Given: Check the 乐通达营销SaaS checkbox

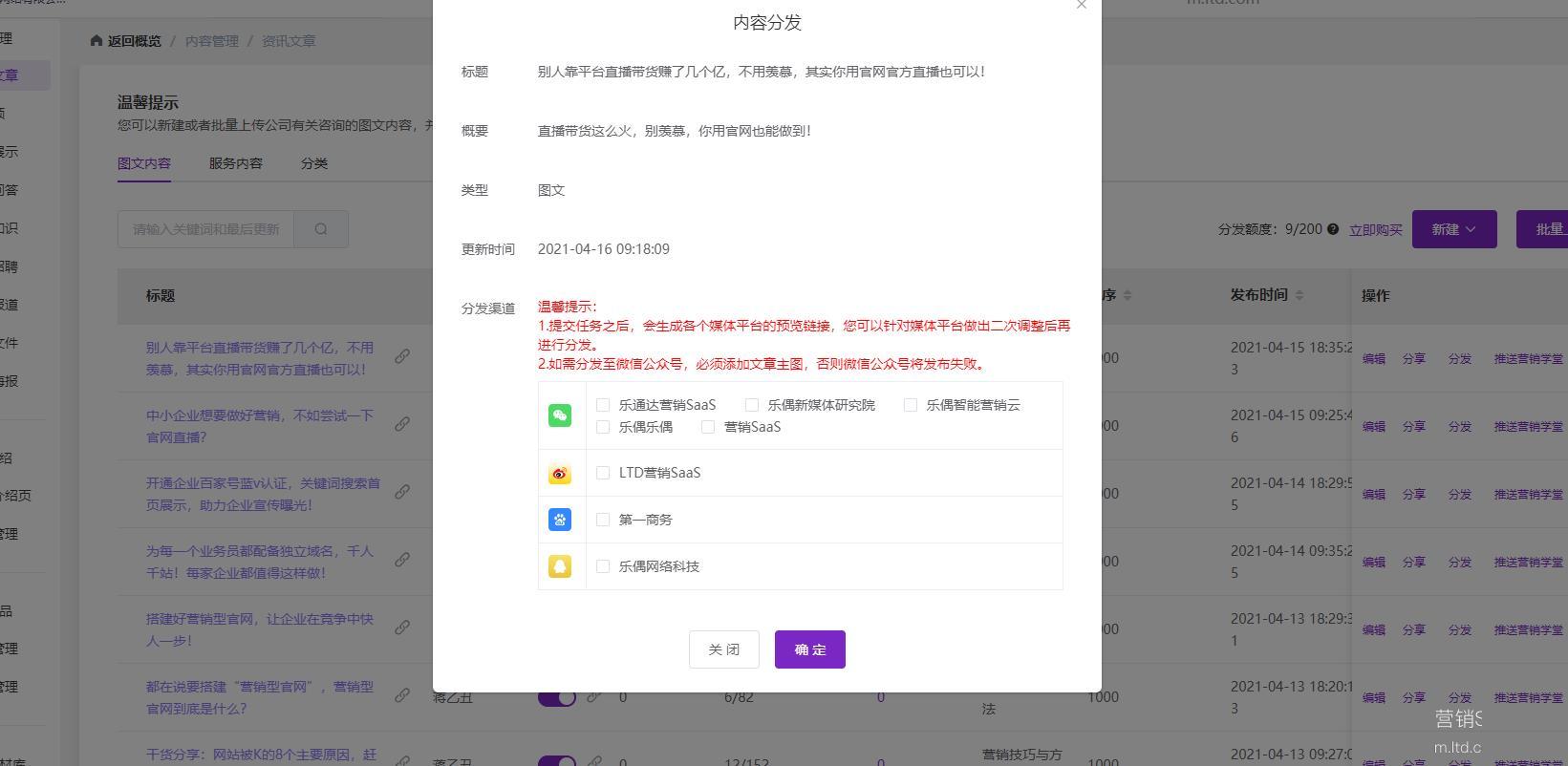Looking at the screenshot, I should (x=603, y=405).
